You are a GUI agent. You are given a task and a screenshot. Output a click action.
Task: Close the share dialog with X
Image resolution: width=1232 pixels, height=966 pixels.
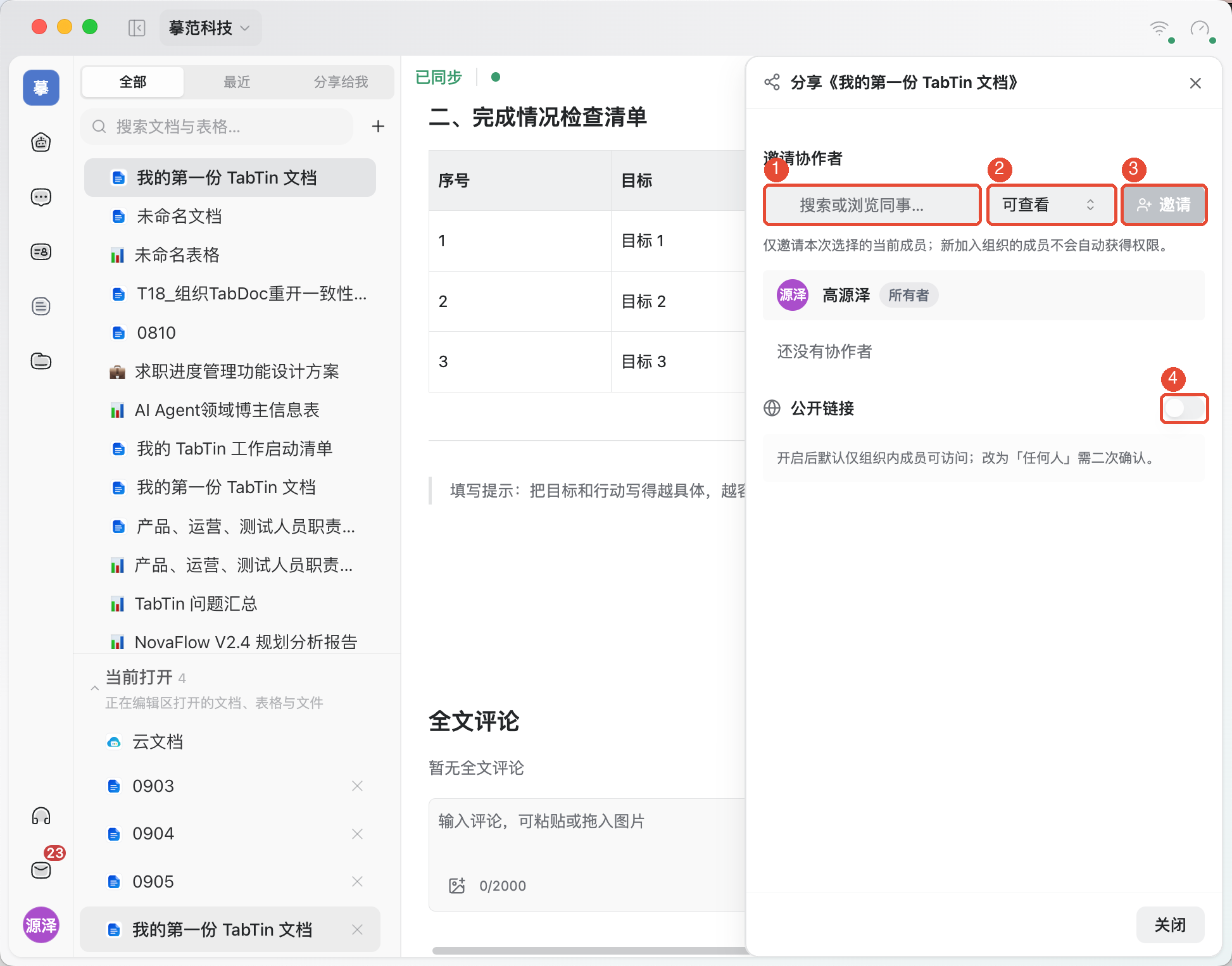(1195, 83)
